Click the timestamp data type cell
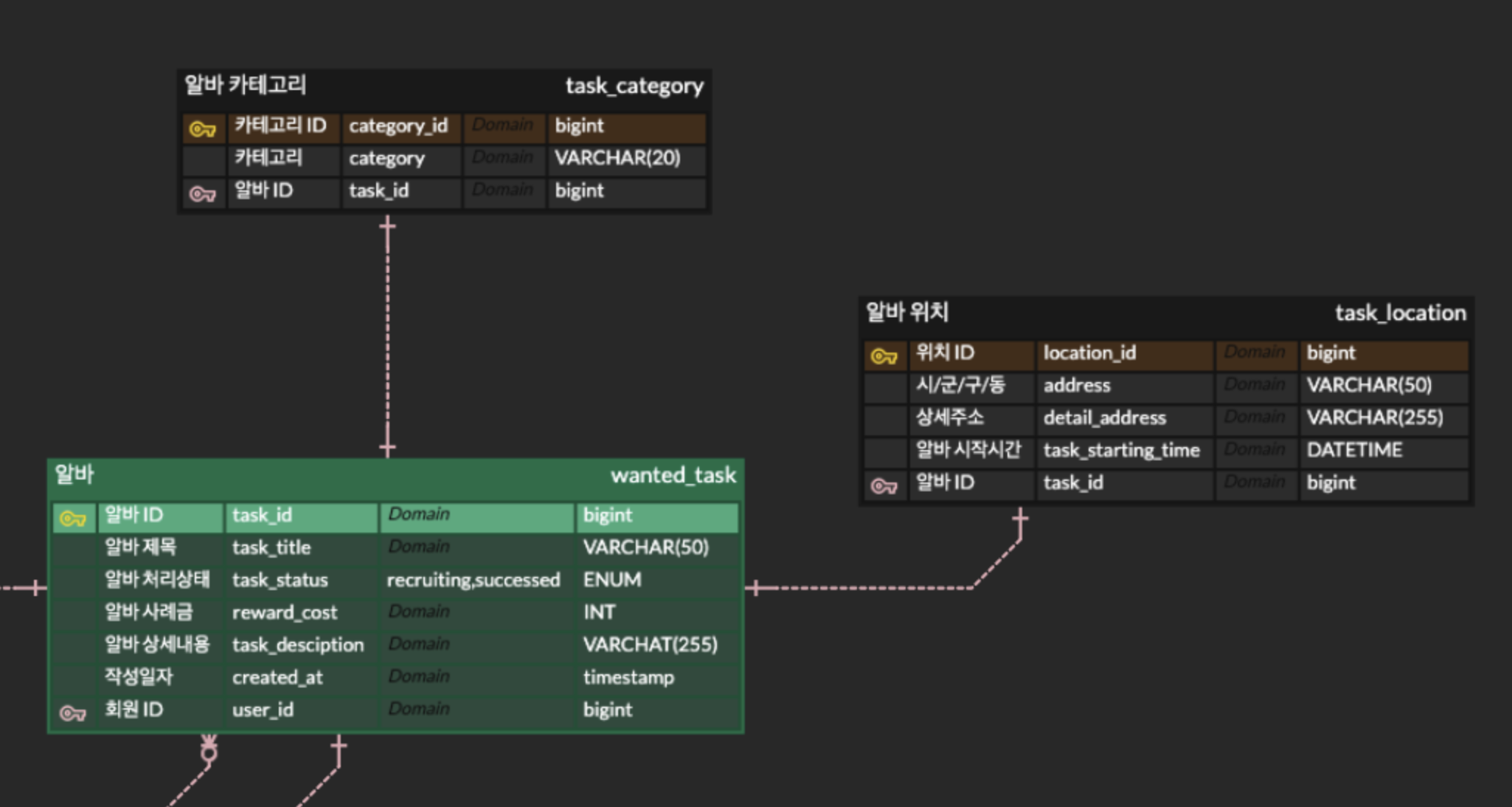 tap(657, 679)
